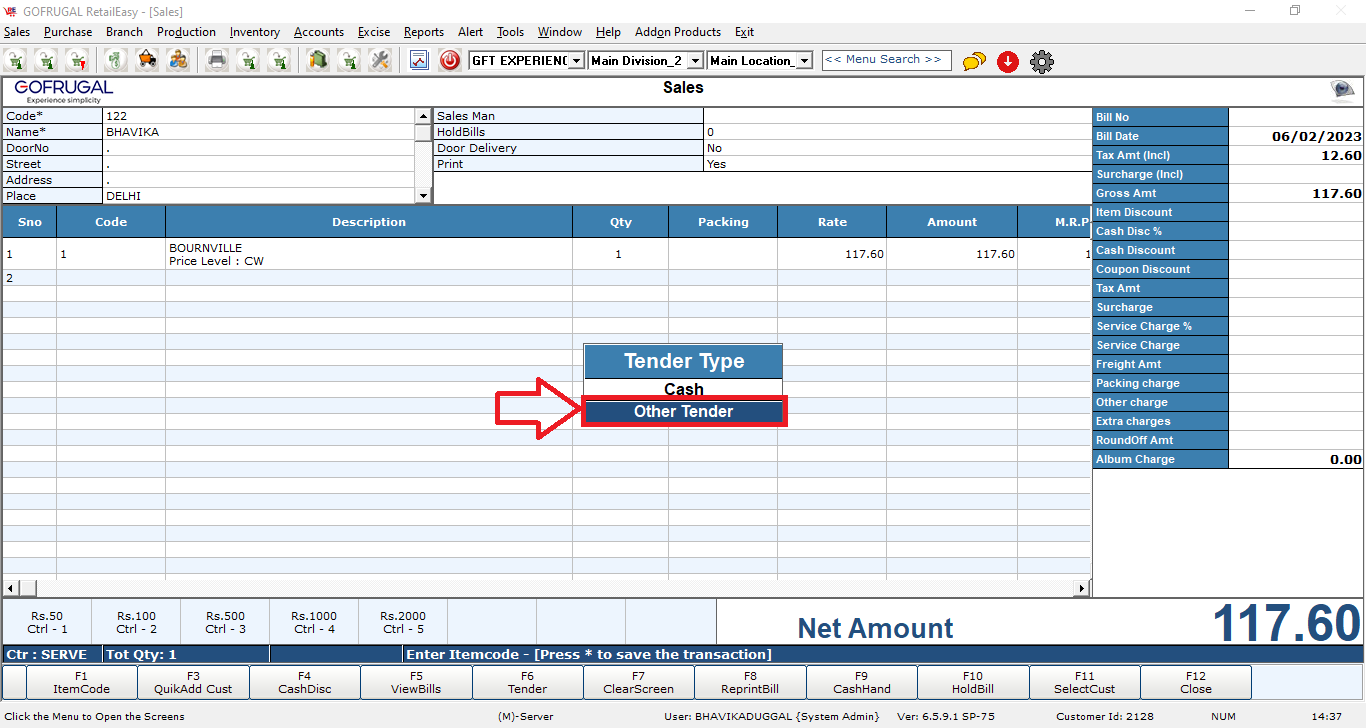Image resolution: width=1366 pixels, height=728 pixels.
Task: Open the Main Location dropdown
Action: [x=804, y=61]
